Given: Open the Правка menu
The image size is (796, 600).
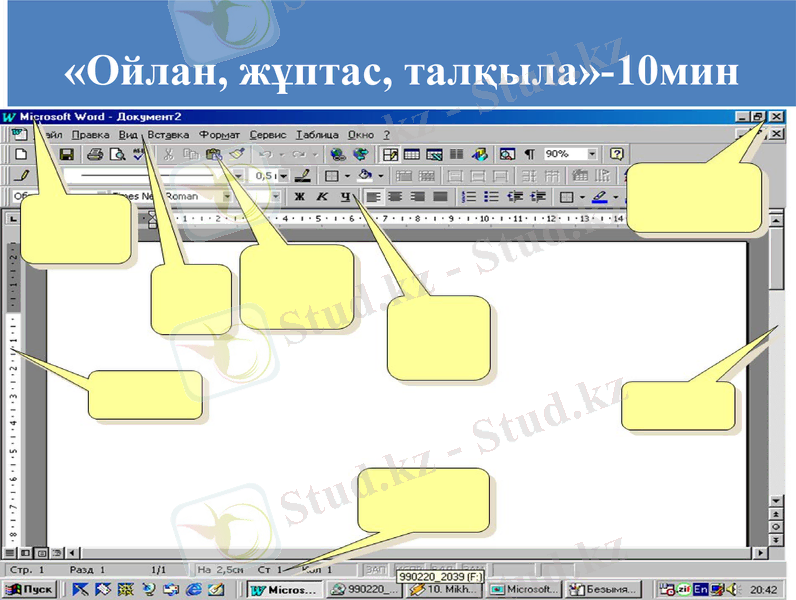Looking at the screenshot, I should (90, 135).
